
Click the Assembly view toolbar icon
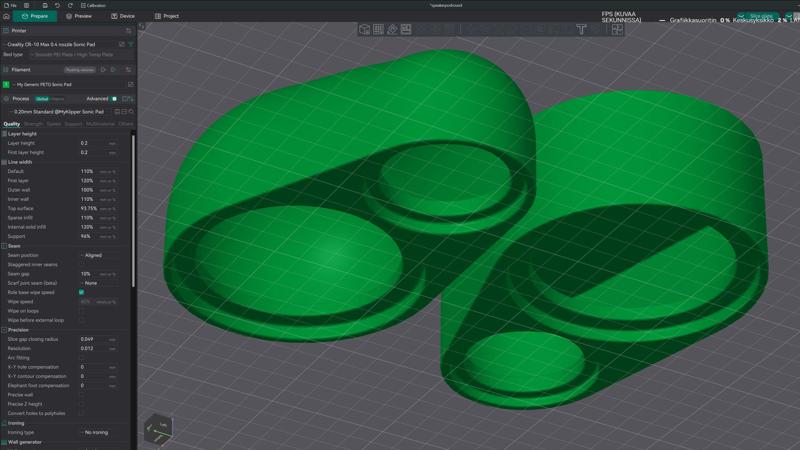(x=617, y=30)
